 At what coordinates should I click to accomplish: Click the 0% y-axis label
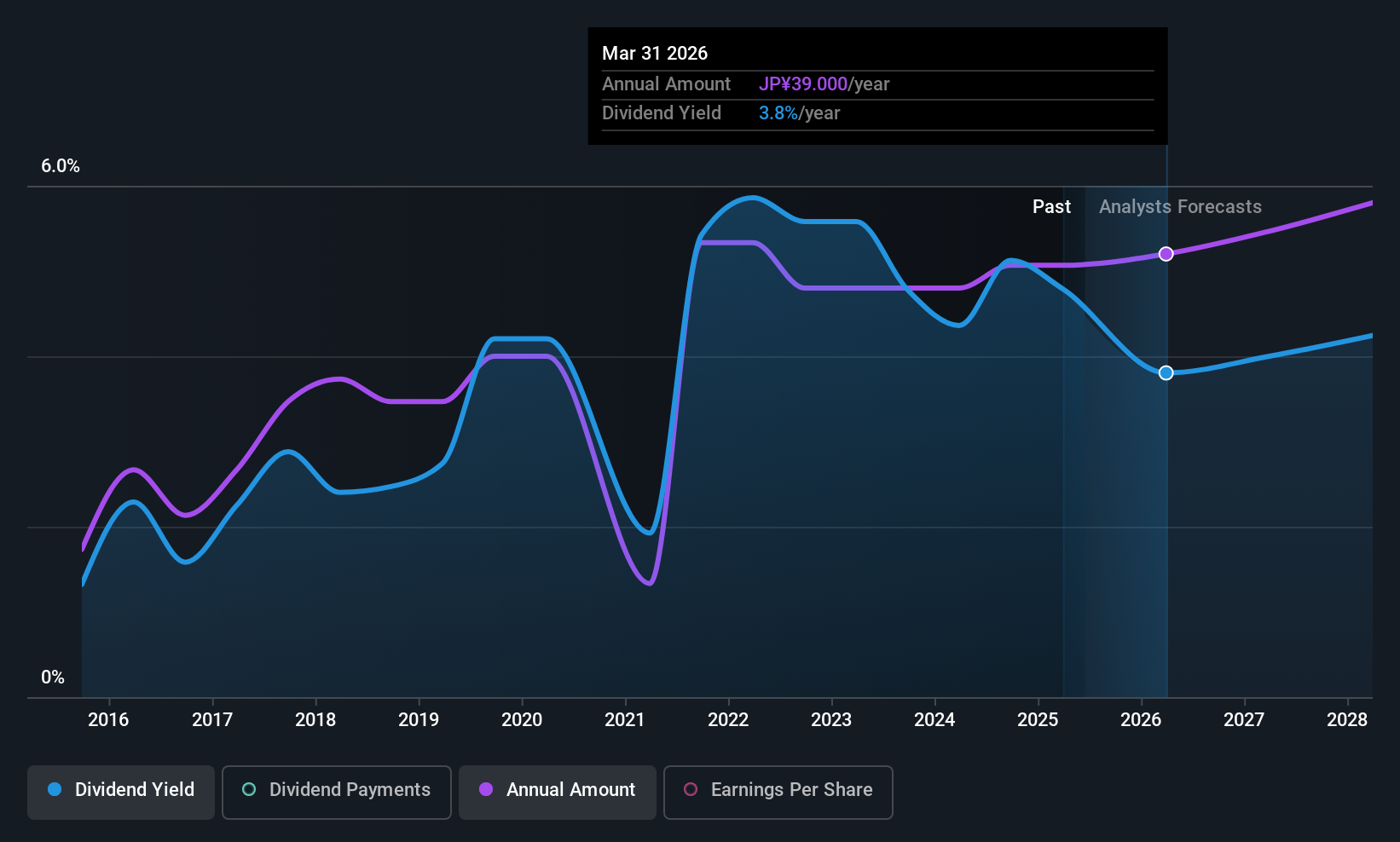point(53,678)
